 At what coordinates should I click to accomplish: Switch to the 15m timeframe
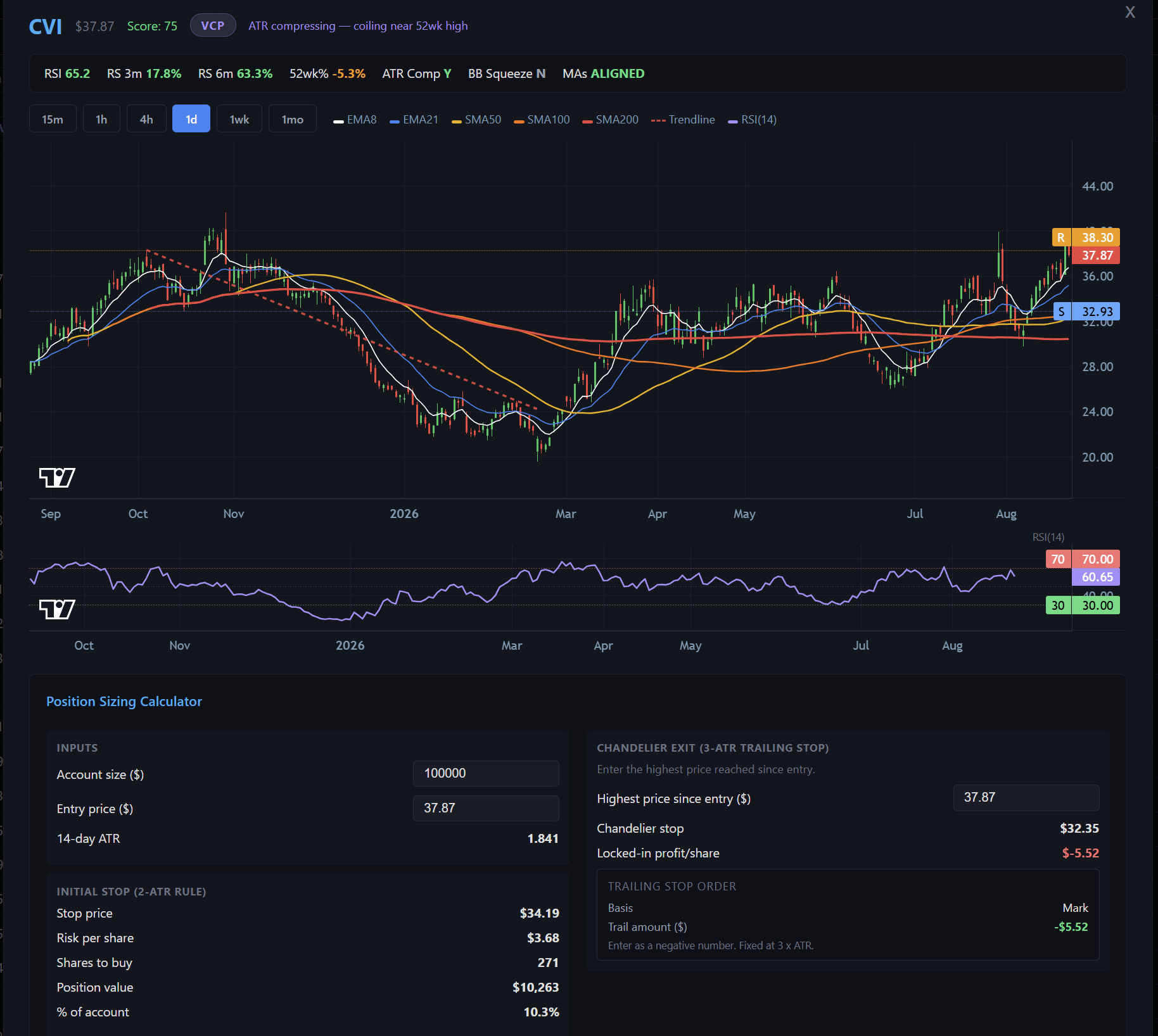point(53,119)
